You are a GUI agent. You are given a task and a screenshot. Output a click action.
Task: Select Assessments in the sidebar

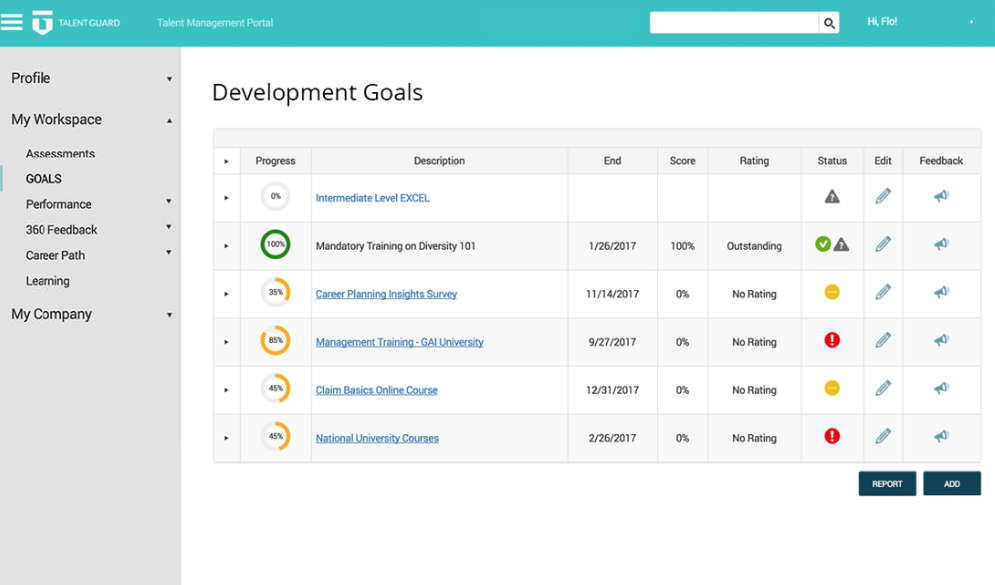tap(60, 154)
